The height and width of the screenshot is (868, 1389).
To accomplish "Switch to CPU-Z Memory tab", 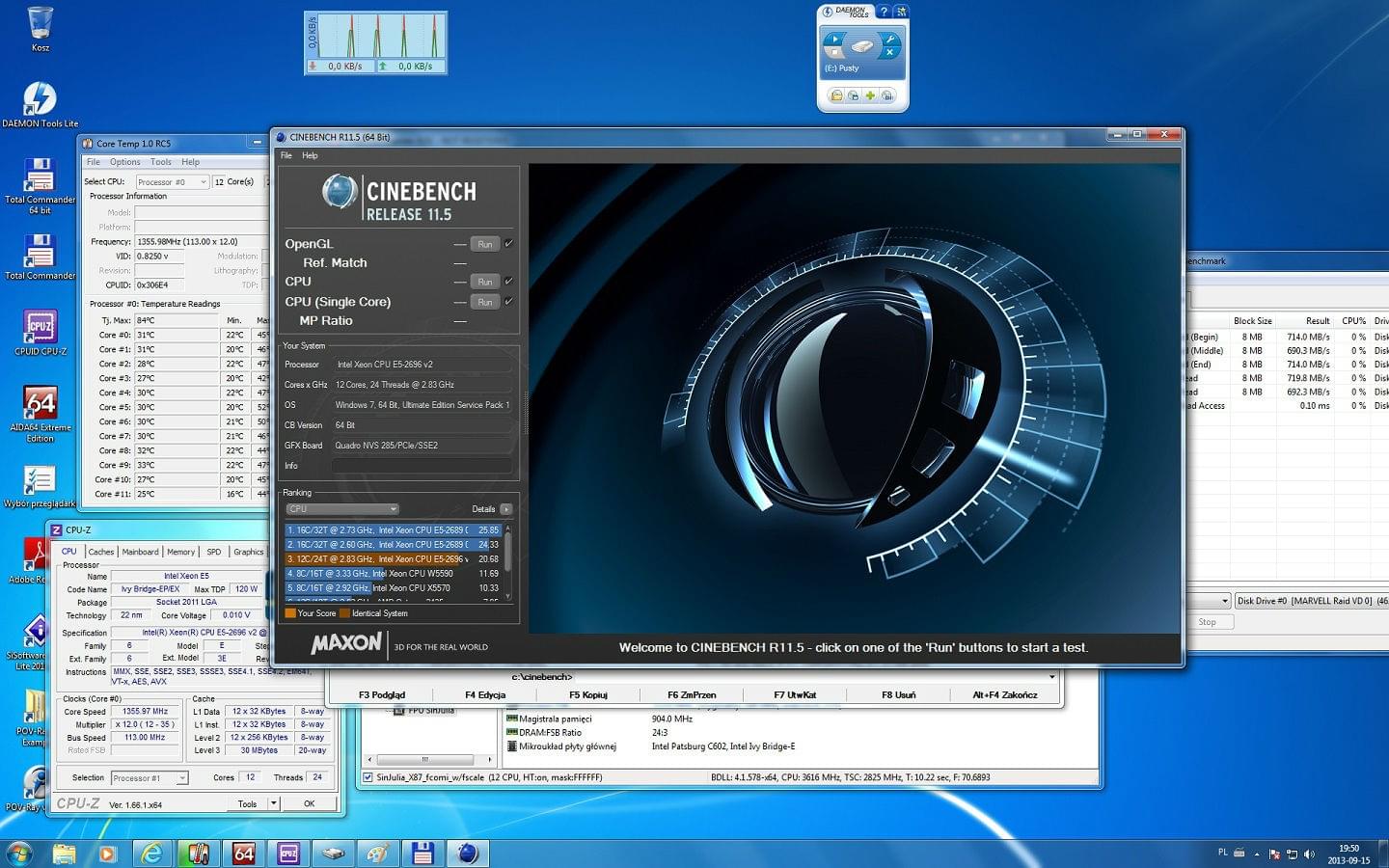I will point(180,552).
